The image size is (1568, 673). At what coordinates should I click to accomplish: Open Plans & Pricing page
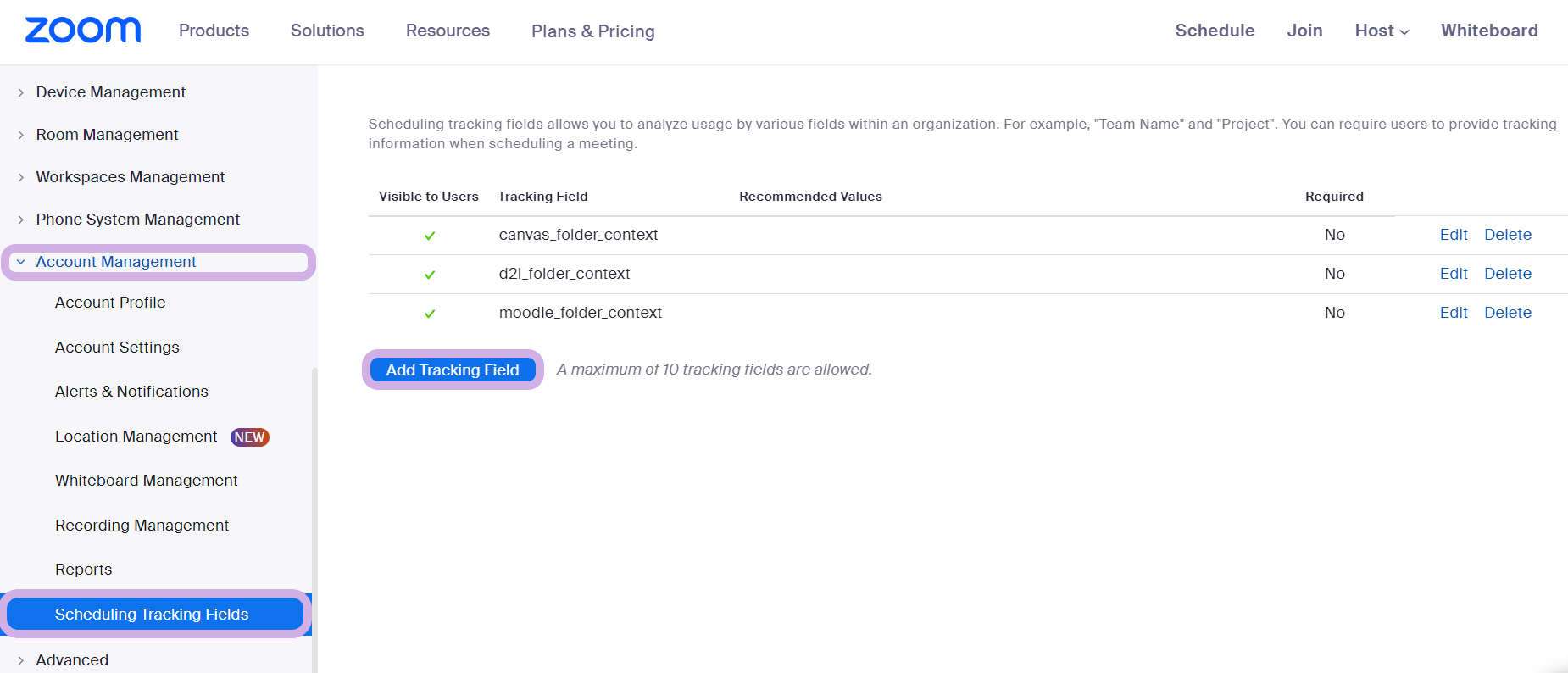pyautogui.click(x=592, y=31)
